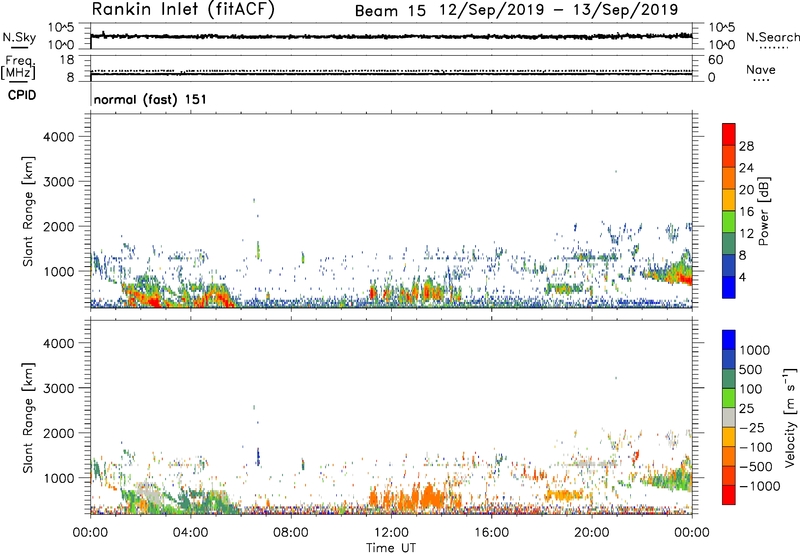This screenshot has width=800, height=554.
Task: Click the '100' tick on the velocity color bar
Action: point(750,389)
